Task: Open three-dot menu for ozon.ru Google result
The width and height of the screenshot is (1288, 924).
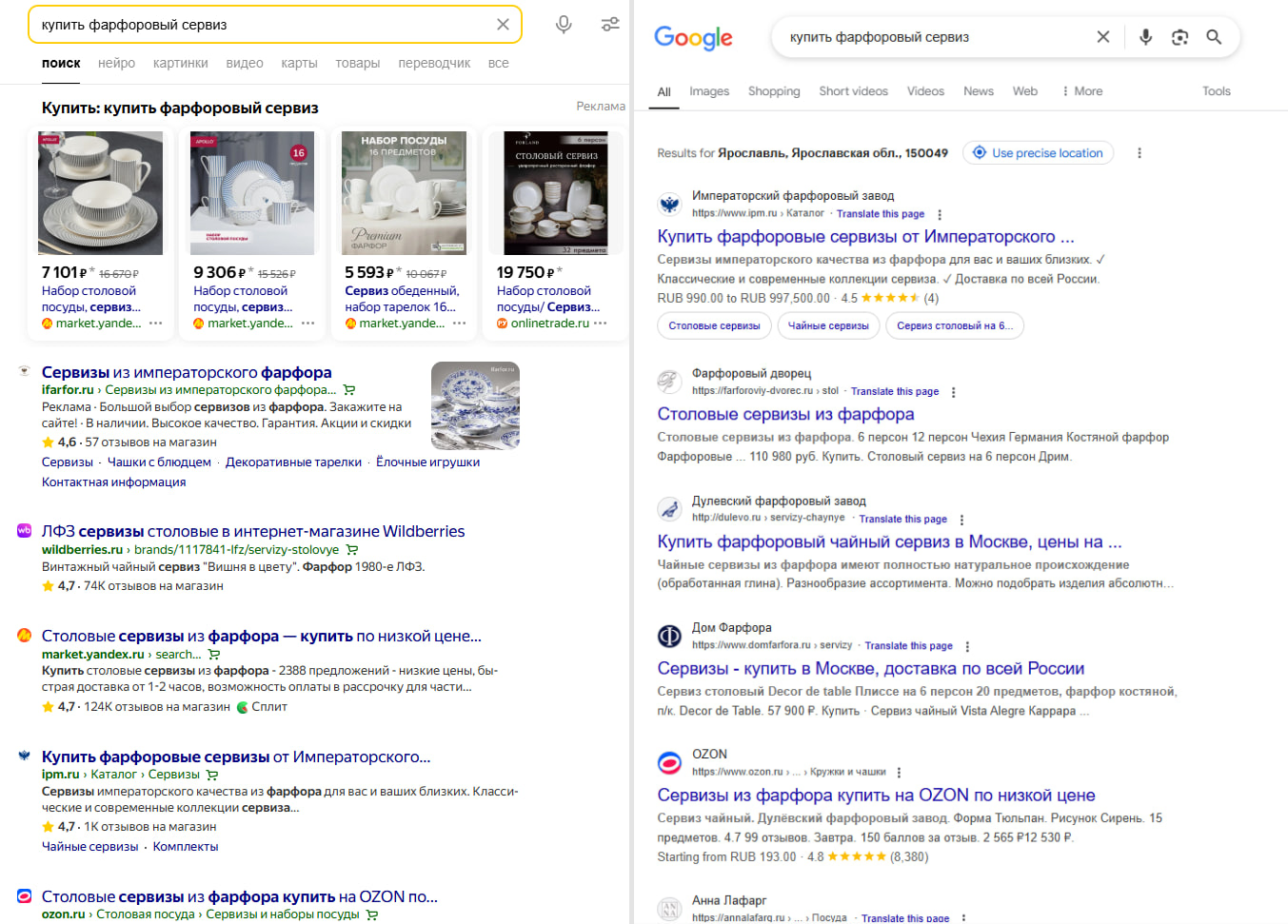Action: coord(899,773)
